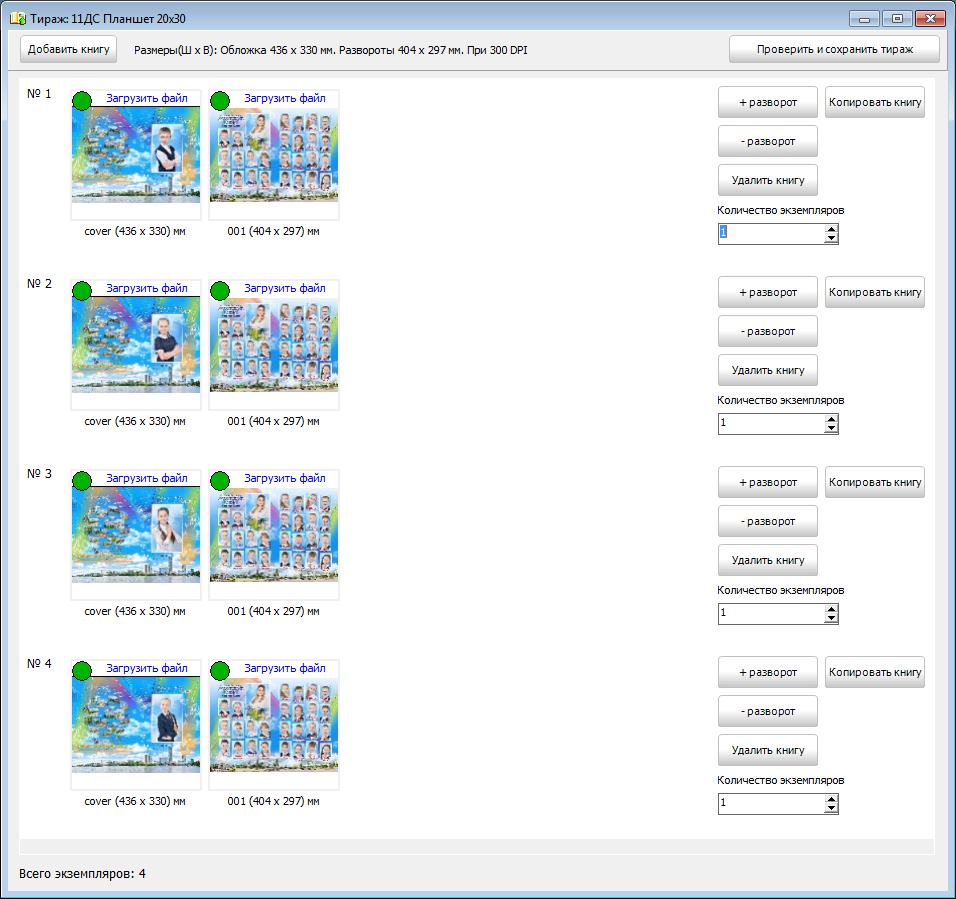The height and width of the screenshot is (899, 956).
Task: Increase copies count for book 4
Action: [x=831, y=799]
